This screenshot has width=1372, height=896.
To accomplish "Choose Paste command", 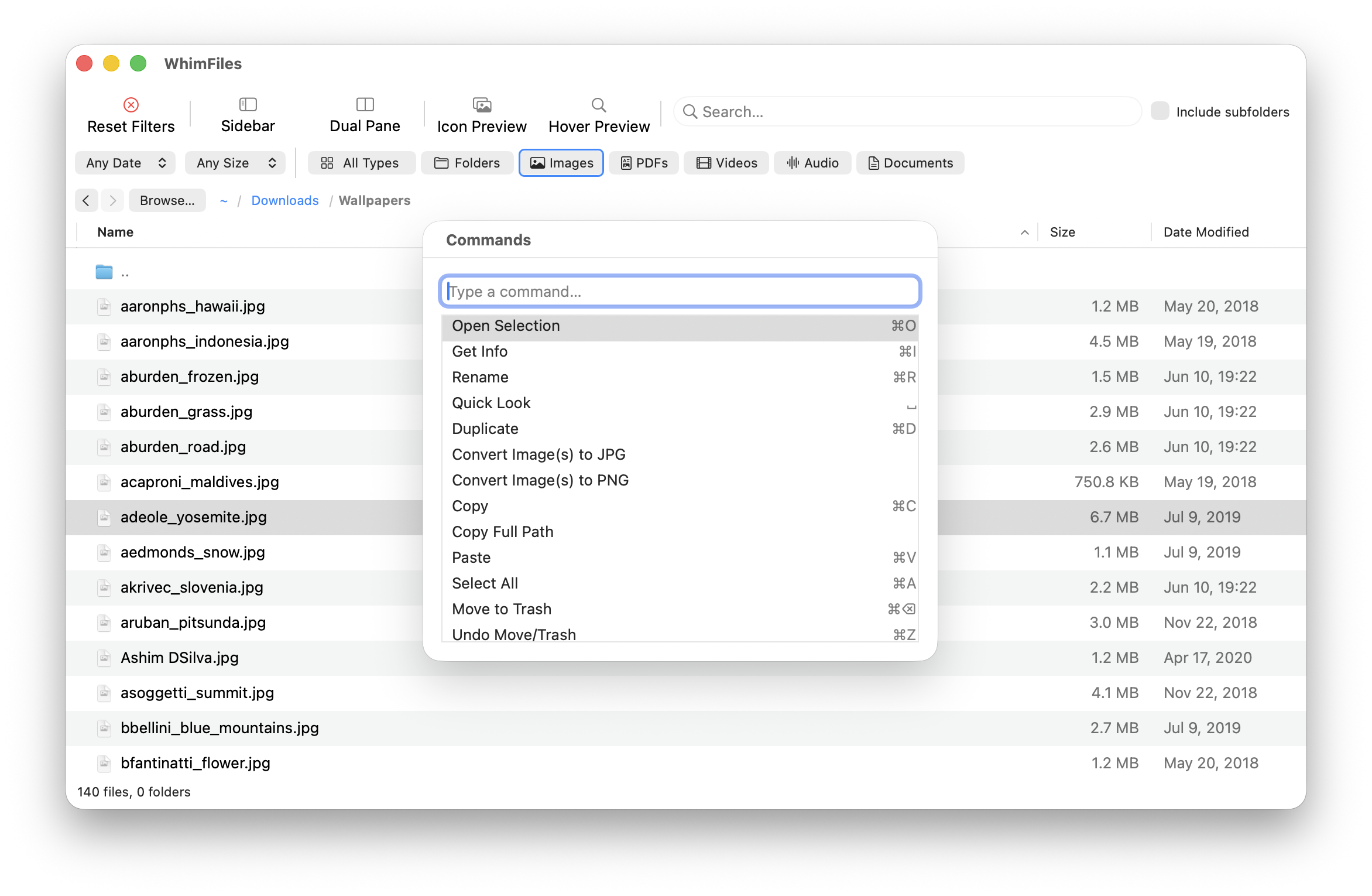I will click(680, 558).
